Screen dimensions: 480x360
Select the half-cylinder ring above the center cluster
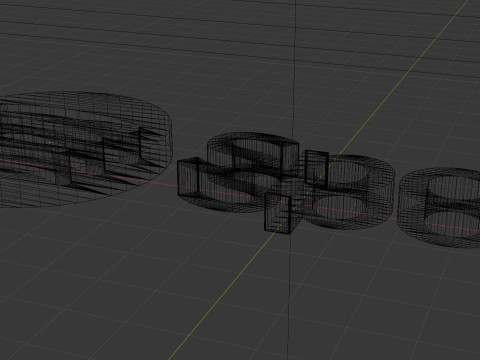[x=253, y=153]
